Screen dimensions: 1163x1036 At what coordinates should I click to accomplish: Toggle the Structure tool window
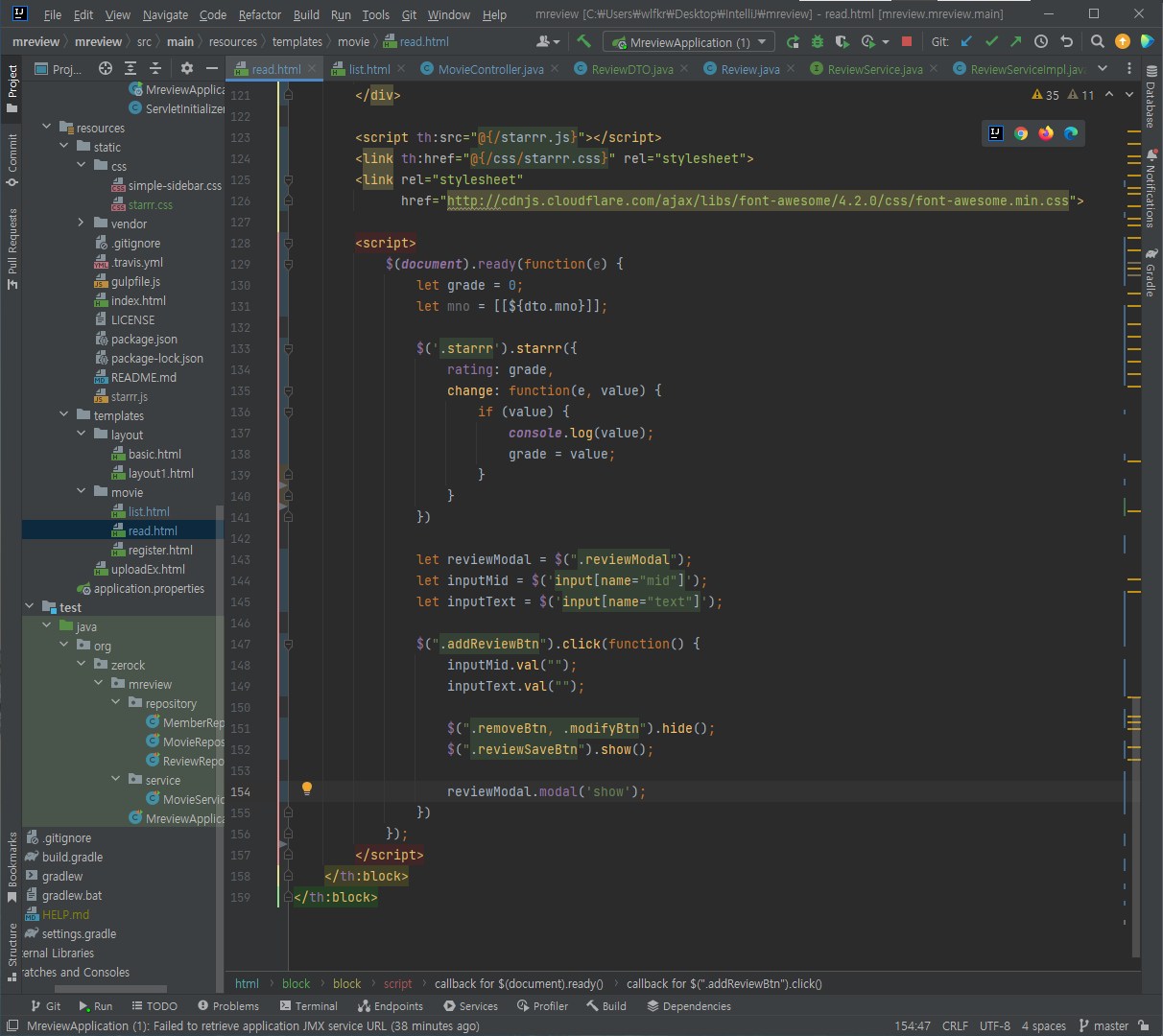pyautogui.click(x=12, y=952)
